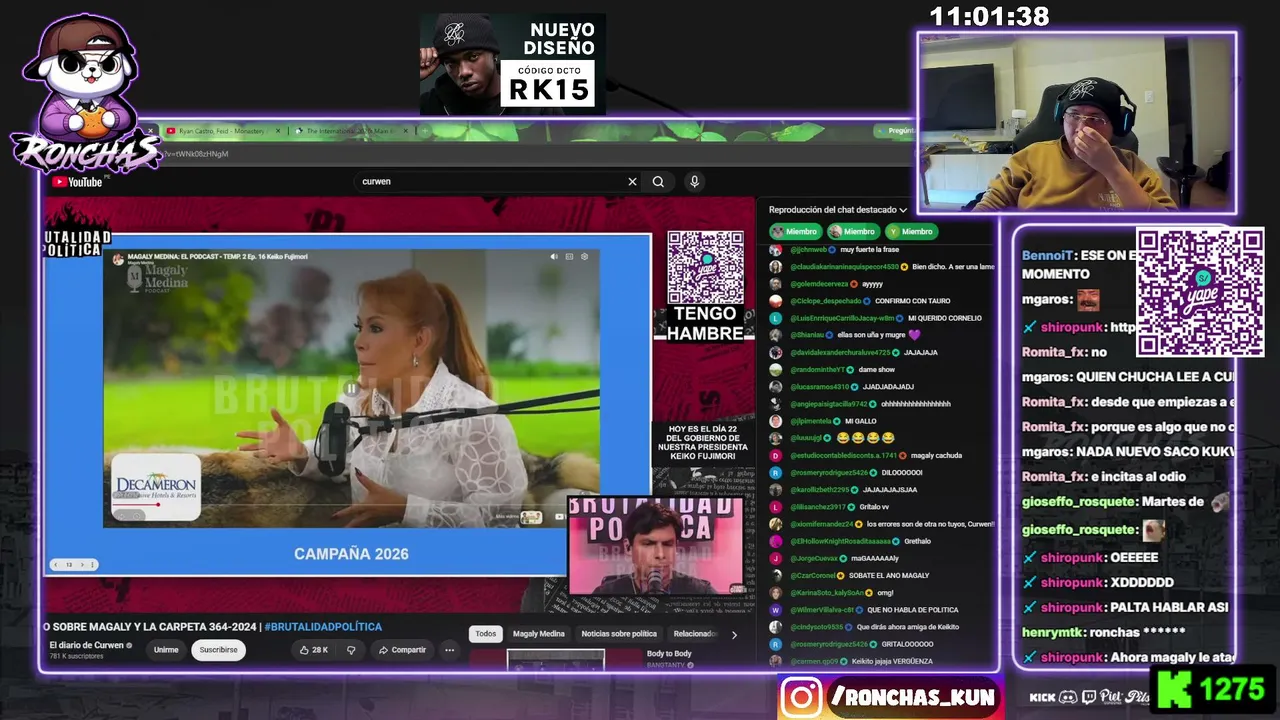The image size is (1280, 720).
Task: Open 'El diario de Curwen' channel
Action: click(x=86, y=646)
